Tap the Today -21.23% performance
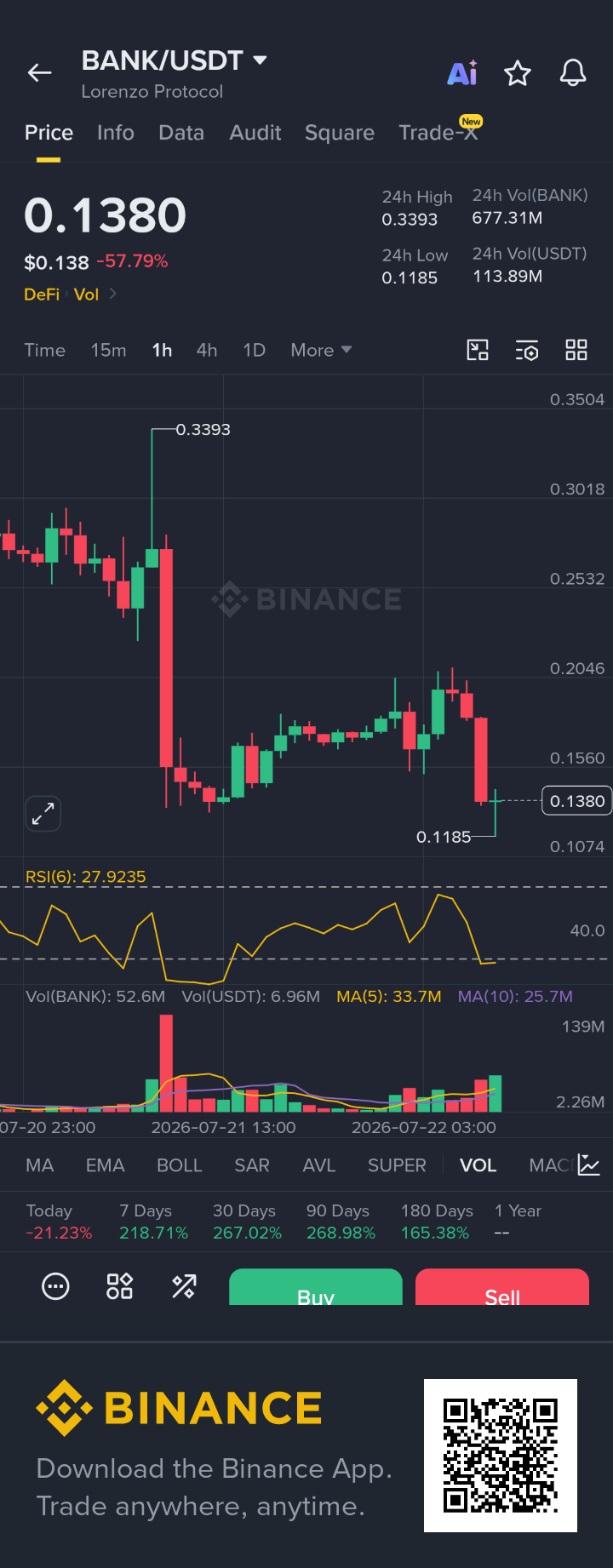 point(59,1222)
